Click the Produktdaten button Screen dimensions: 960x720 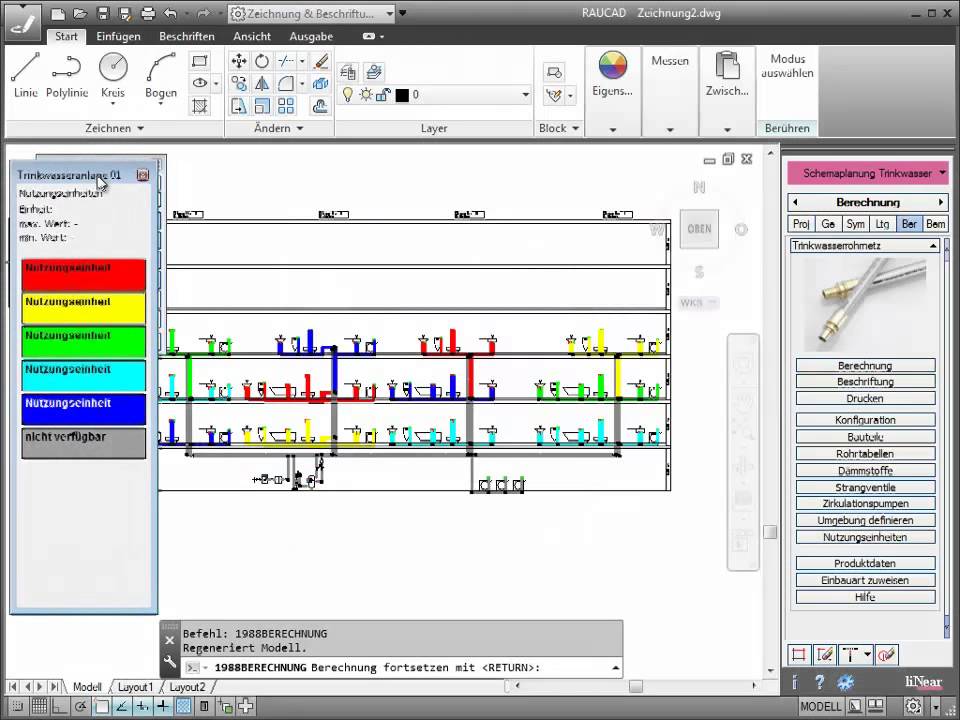[x=865, y=563]
